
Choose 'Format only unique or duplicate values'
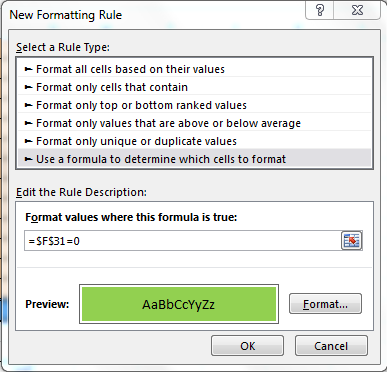[194, 141]
